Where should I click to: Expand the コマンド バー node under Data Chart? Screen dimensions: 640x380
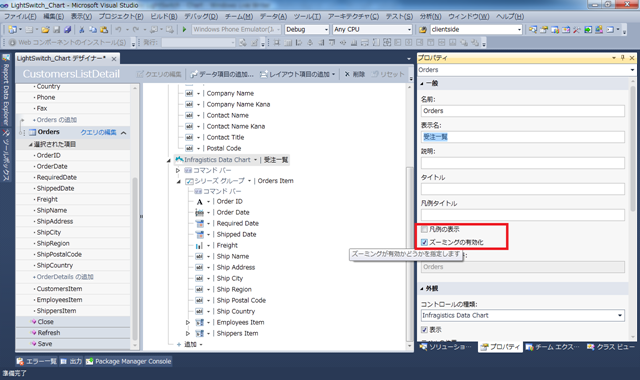[178, 171]
